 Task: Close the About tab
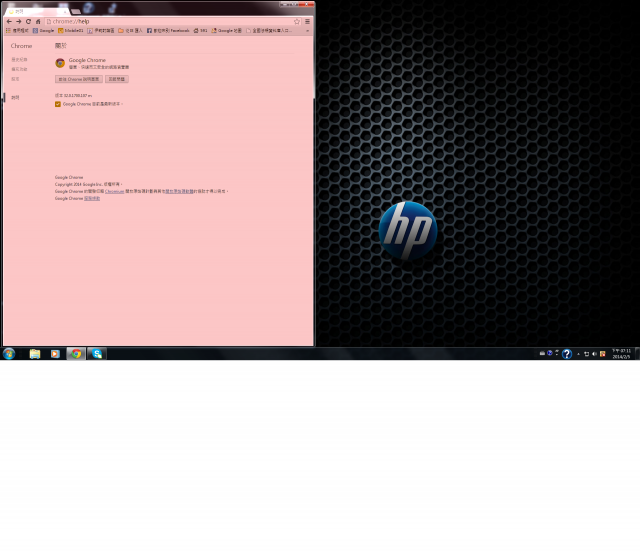[x=65, y=12]
